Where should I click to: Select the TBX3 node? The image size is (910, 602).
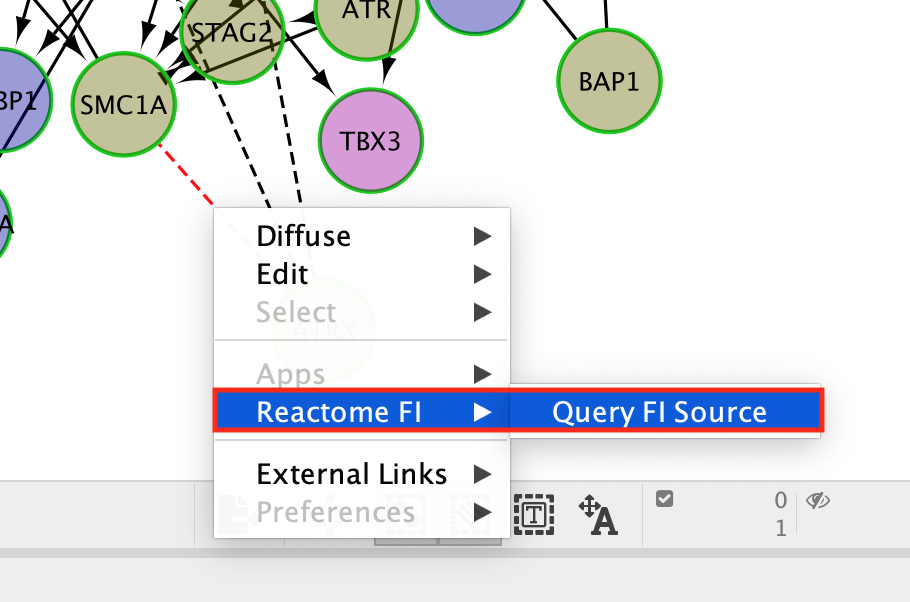(x=370, y=139)
